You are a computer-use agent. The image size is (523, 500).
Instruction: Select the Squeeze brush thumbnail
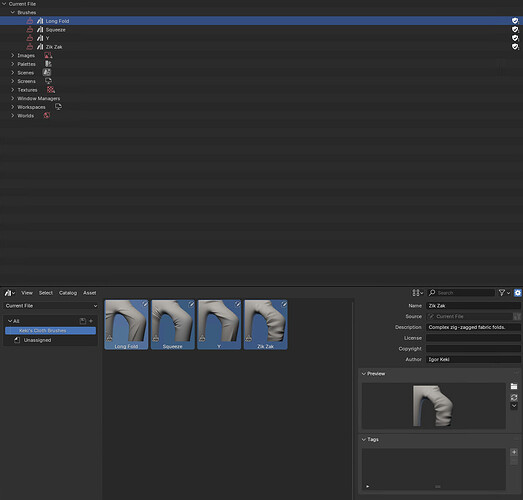click(172, 325)
